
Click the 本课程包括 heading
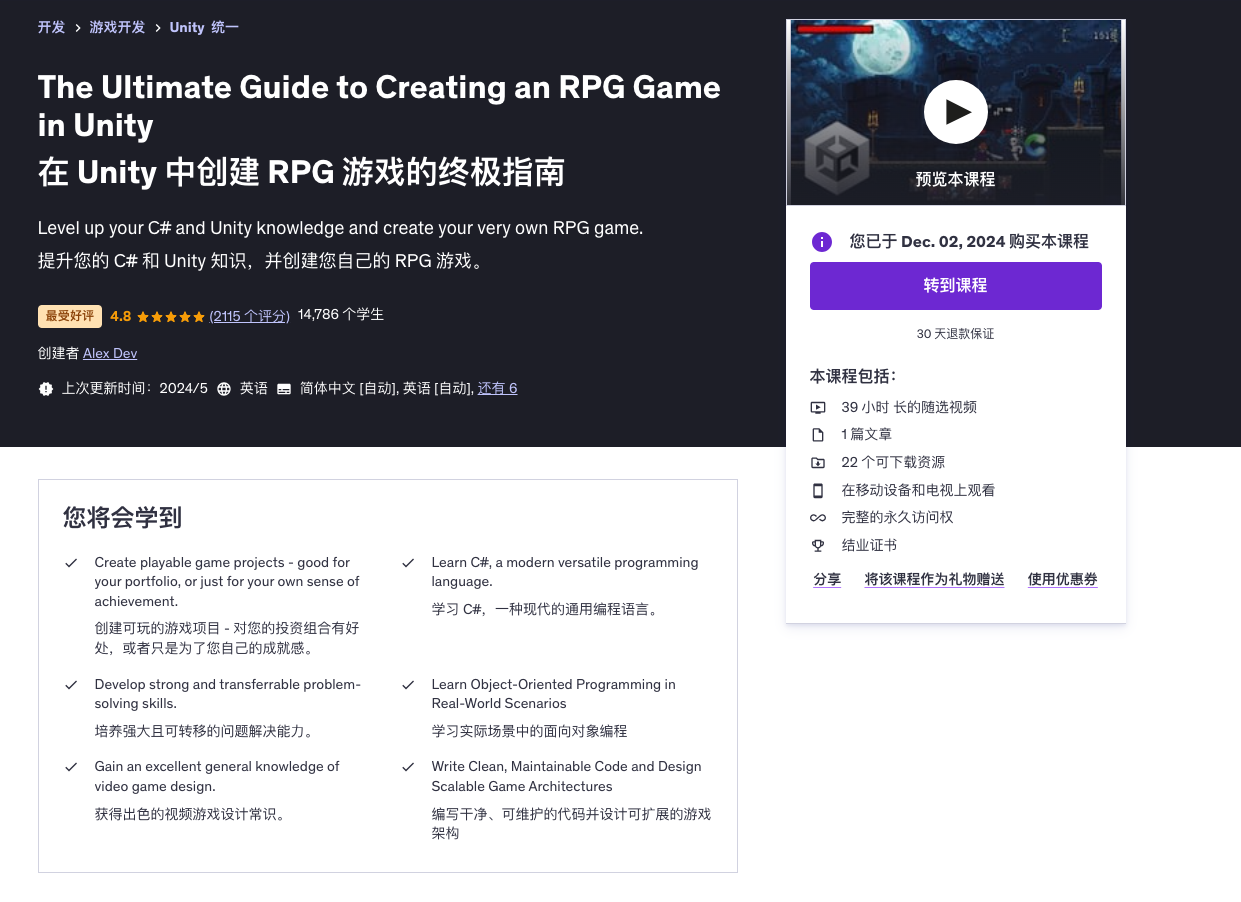[853, 376]
